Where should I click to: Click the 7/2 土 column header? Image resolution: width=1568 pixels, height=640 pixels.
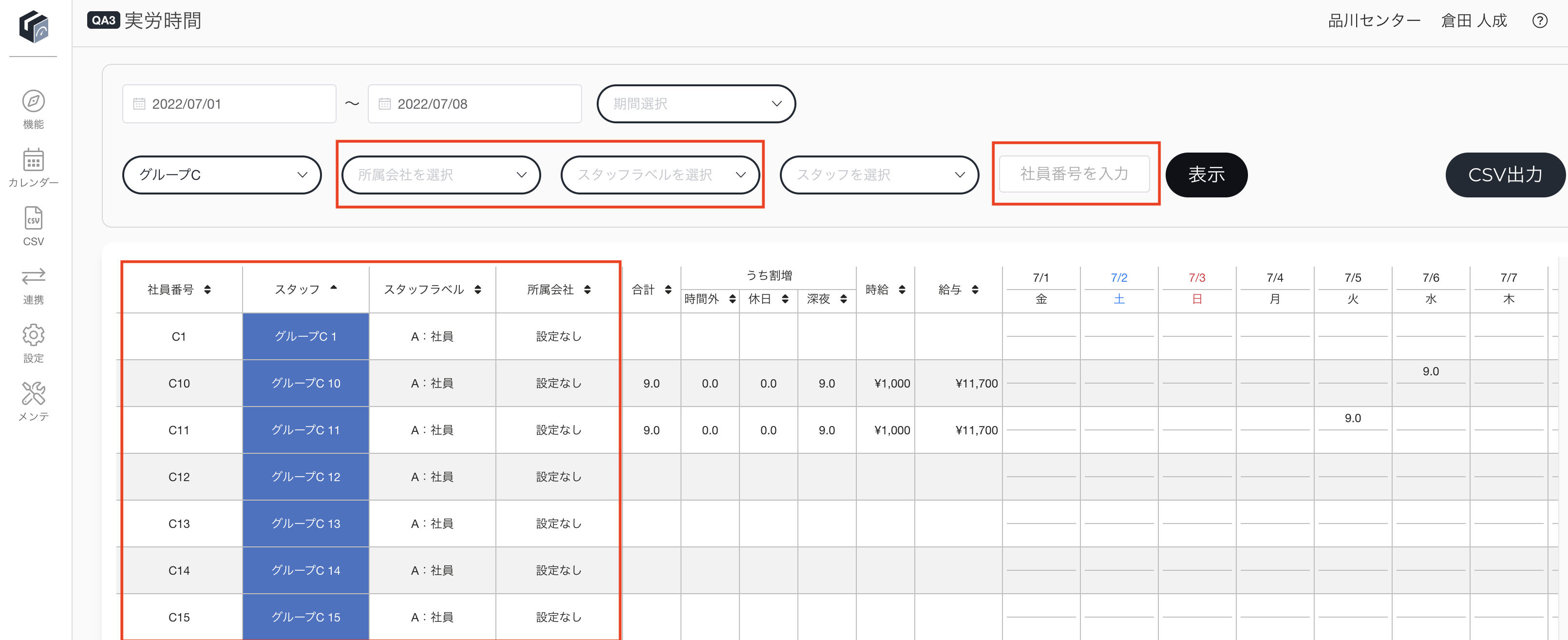tap(1119, 289)
